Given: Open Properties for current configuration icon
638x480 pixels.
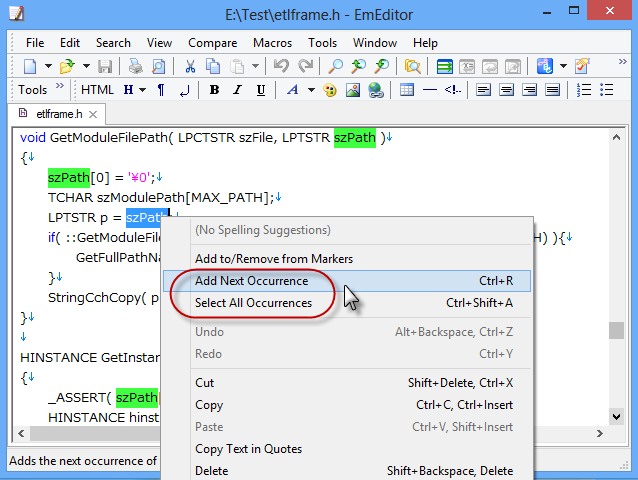Looking at the screenshot, I should tap(582, 66).
